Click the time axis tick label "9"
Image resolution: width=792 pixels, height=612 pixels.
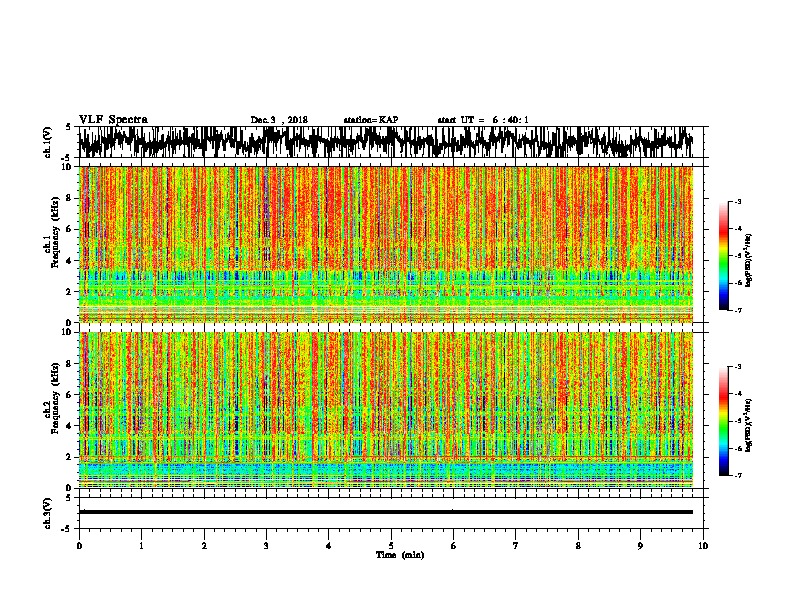click(640, 546)
